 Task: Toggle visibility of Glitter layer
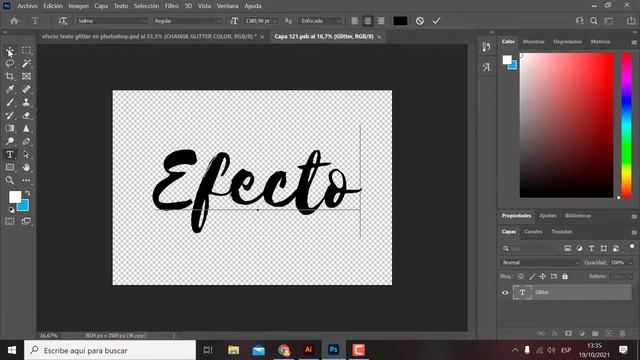[505, 292]
